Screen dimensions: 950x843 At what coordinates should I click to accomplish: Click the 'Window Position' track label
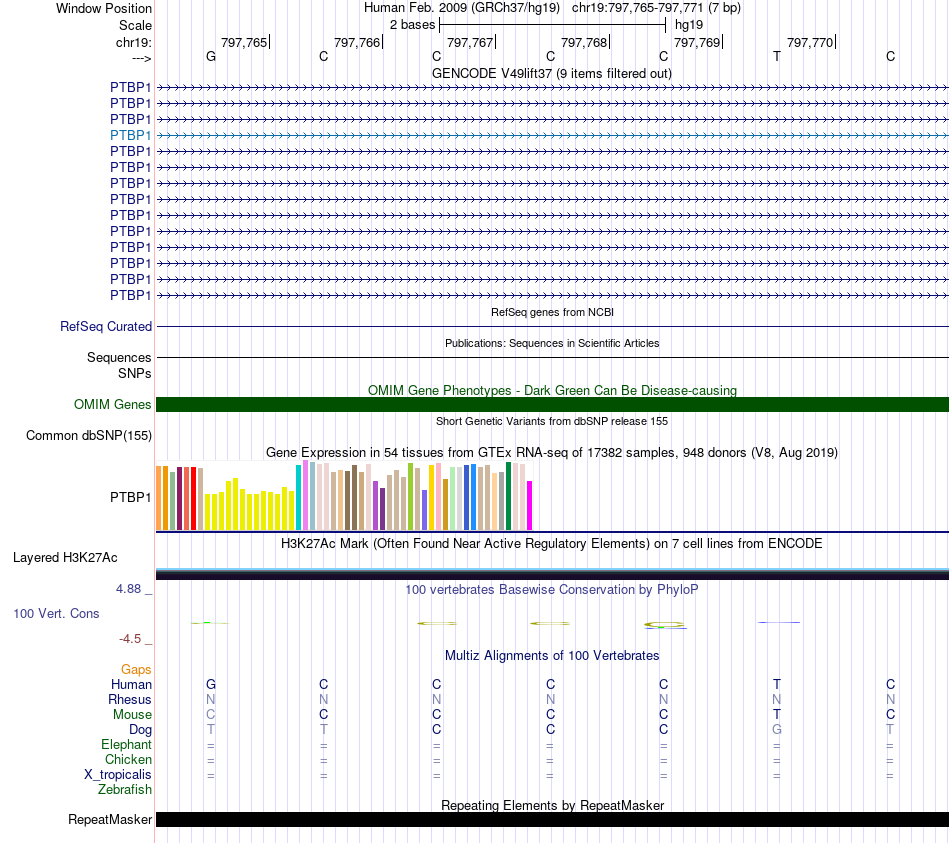(104, 8)
